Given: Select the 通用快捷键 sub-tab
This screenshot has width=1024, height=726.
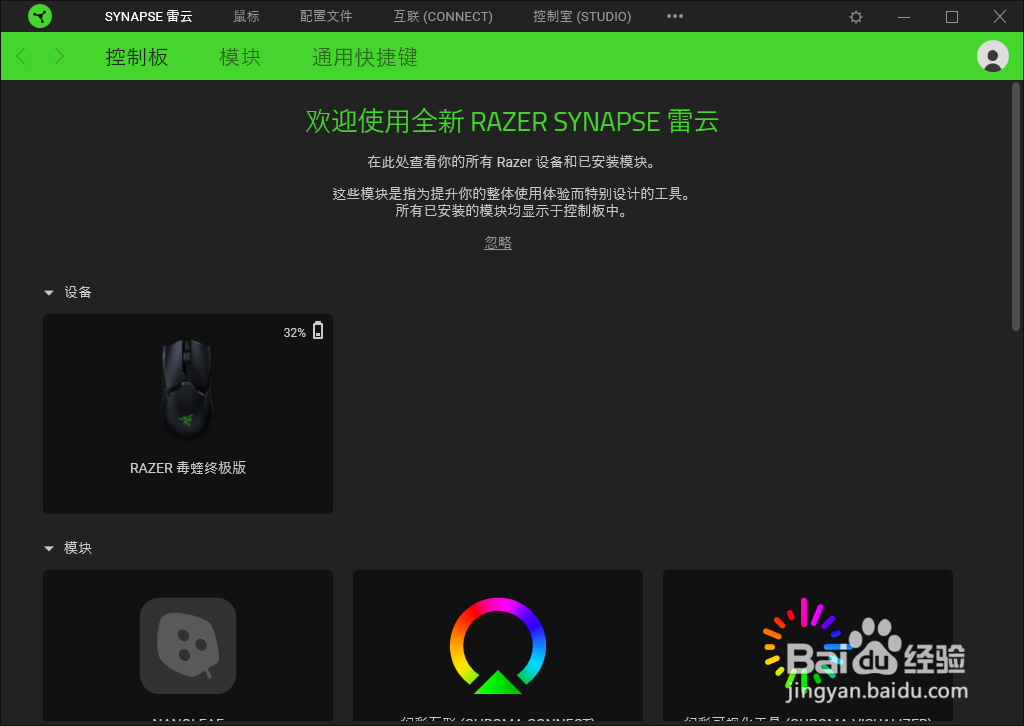Looking at the screenshot, I should pos(364,57).
